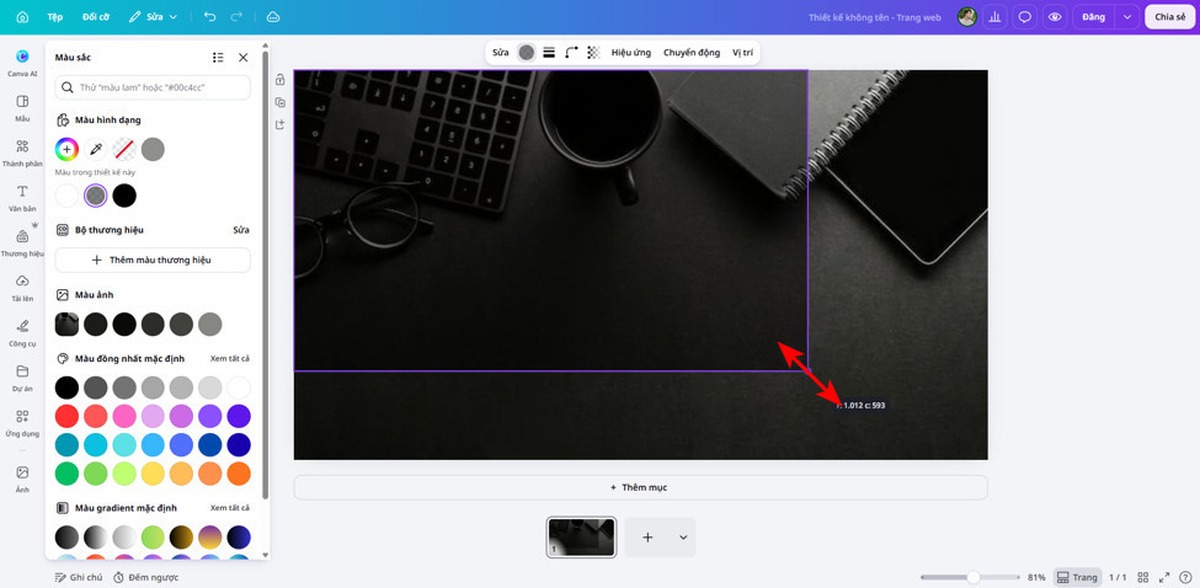Open chevron beside add page button
The image size is (1200, 588).
[x=683, y=537]
